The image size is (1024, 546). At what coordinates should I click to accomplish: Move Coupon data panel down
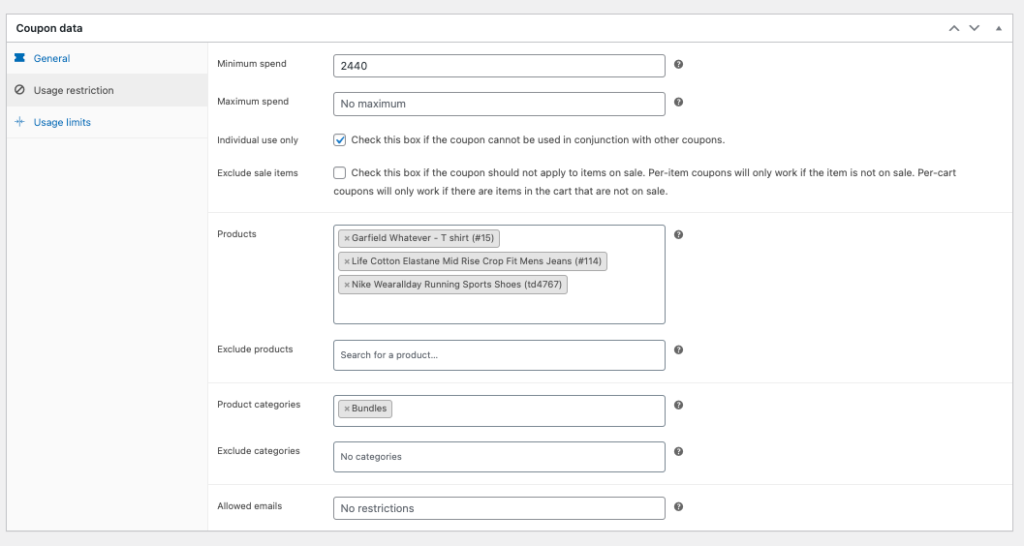coord(974,28)
